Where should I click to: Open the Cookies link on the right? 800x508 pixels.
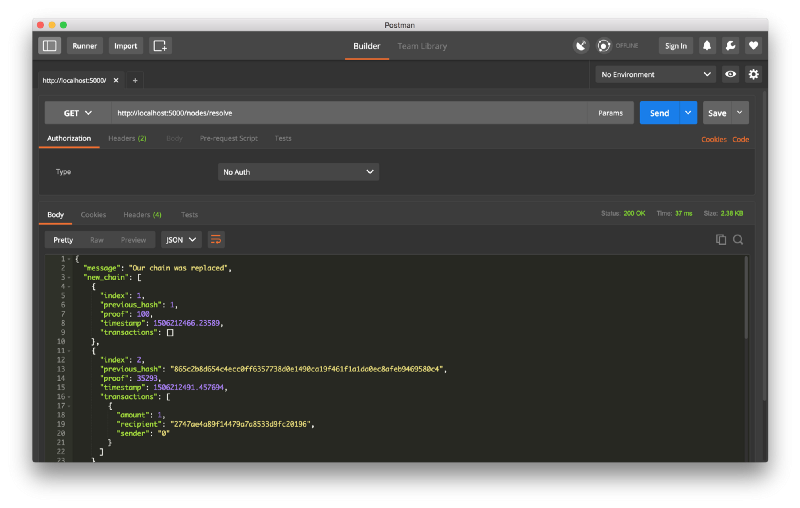click(x=714, y=139)
